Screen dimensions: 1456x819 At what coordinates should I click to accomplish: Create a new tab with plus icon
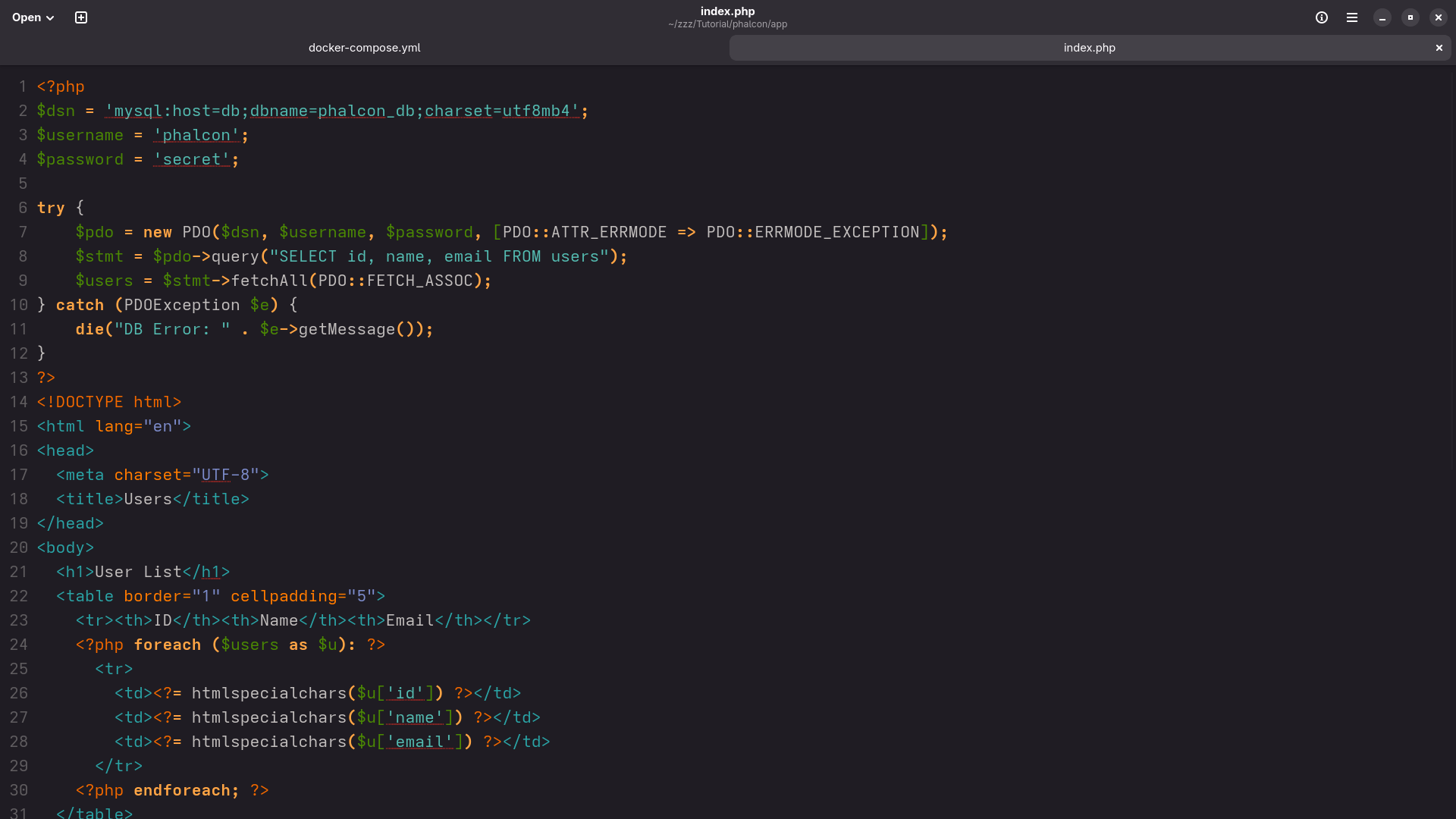click(81, 17)
